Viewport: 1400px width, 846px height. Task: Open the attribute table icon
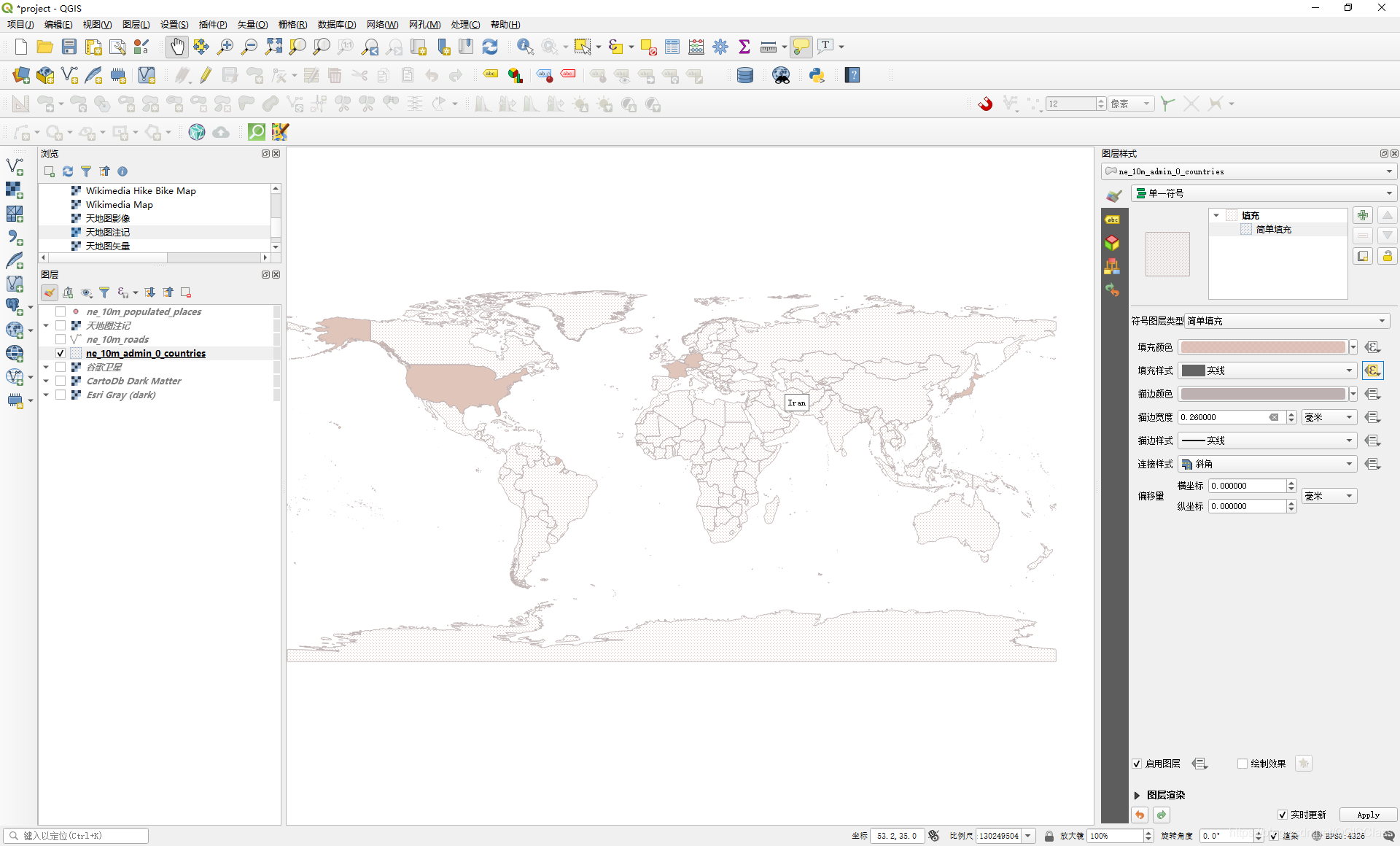point(672,47)
